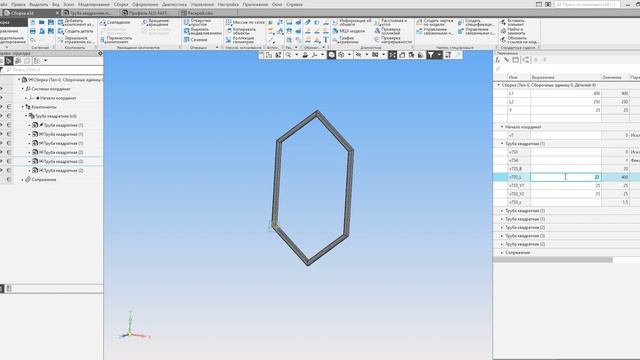Select the L1 variable row in Variables panel
Viewport: 640px width, 360px height.
pyautogui.click(x=567, y=93)
